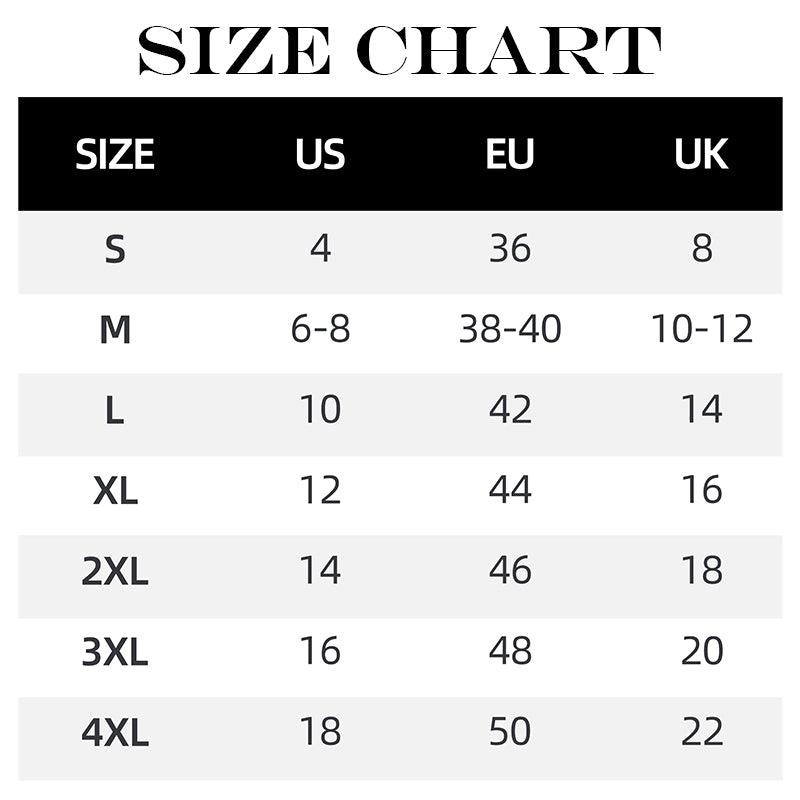
Task: Select the M size row label
Action: coord(115,329)
